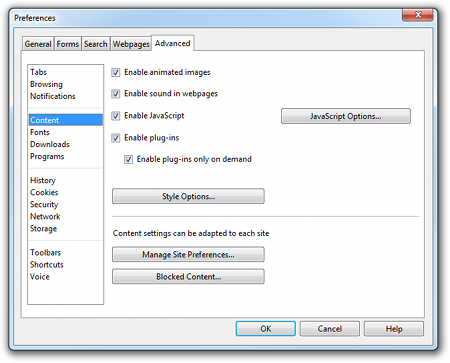Viewport: 450px width, 363px height.
Task: Open the Webpages tab
Action: pyautogui.click(x=131, y=44)
